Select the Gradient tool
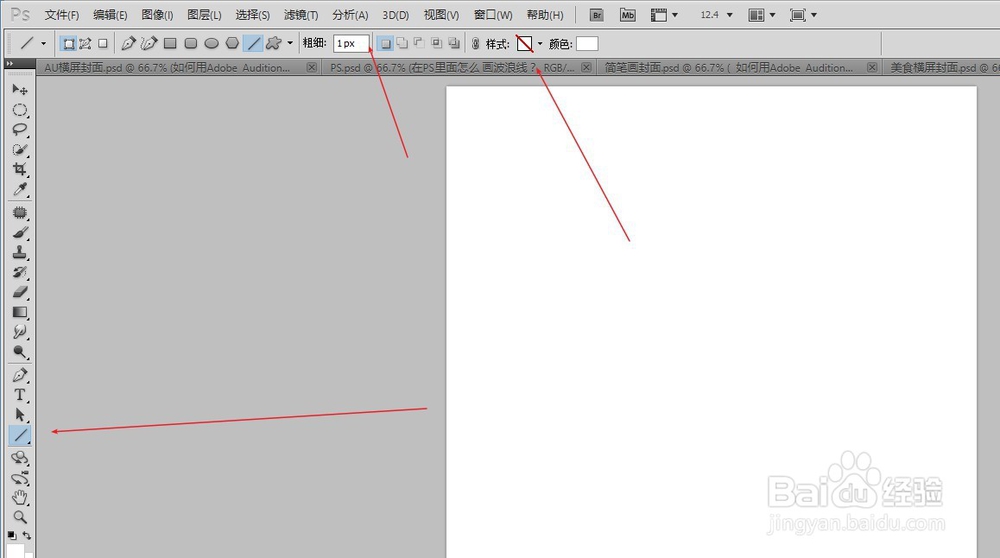 pyautogui.click(x=20, y=312)
